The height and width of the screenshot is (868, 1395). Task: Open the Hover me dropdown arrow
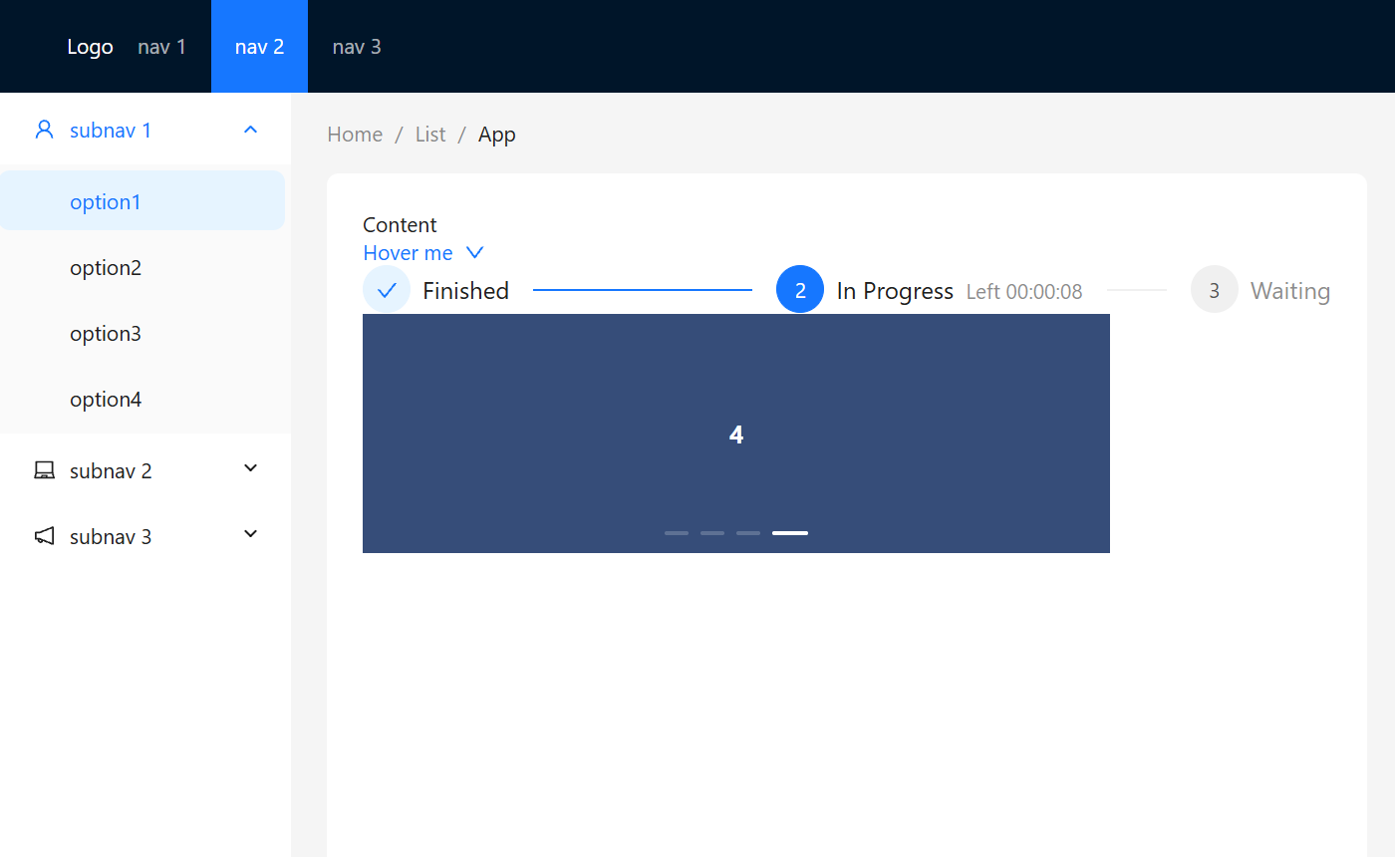[475, 253]
